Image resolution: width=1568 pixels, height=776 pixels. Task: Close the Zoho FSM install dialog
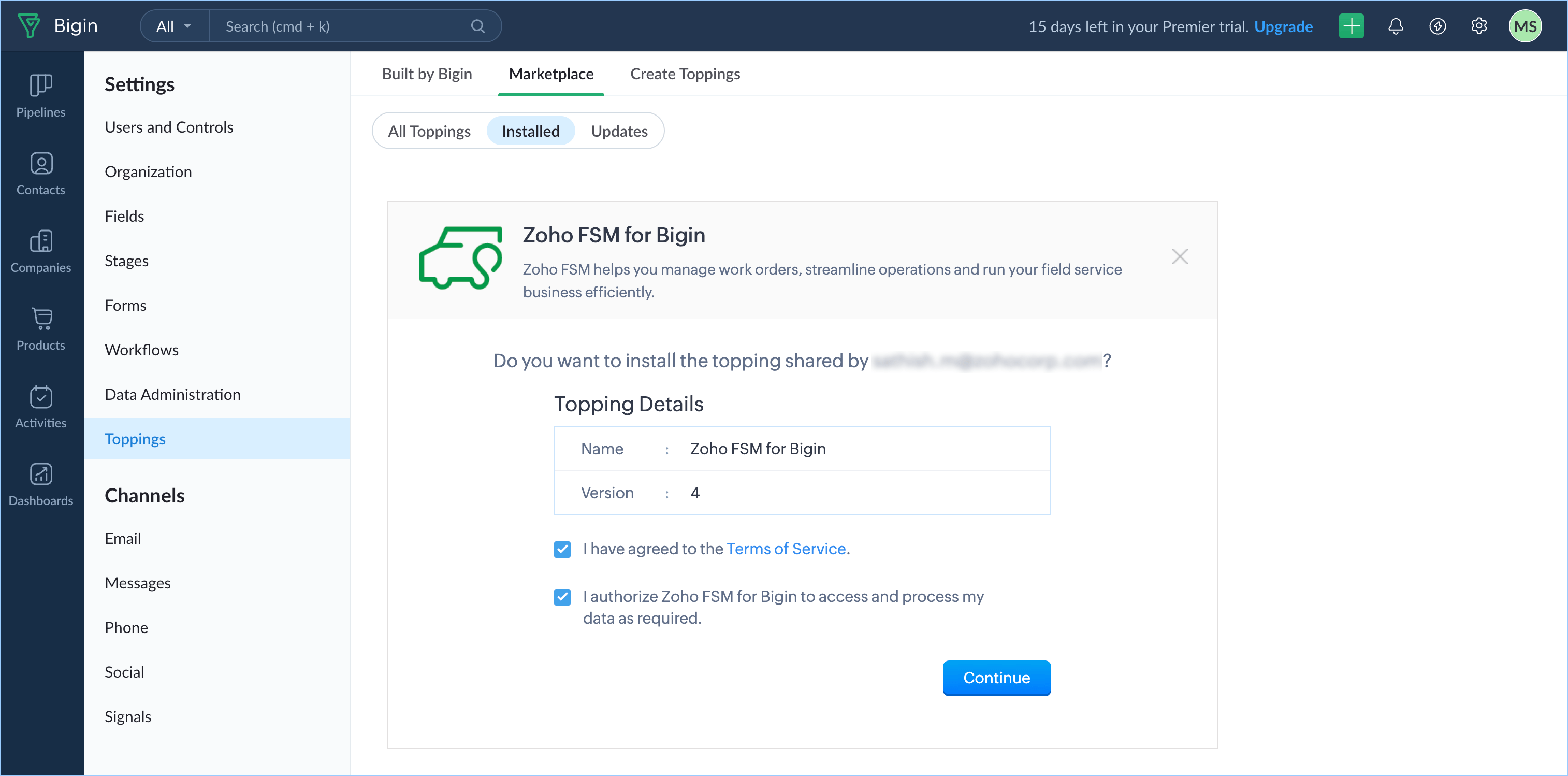1180,256
